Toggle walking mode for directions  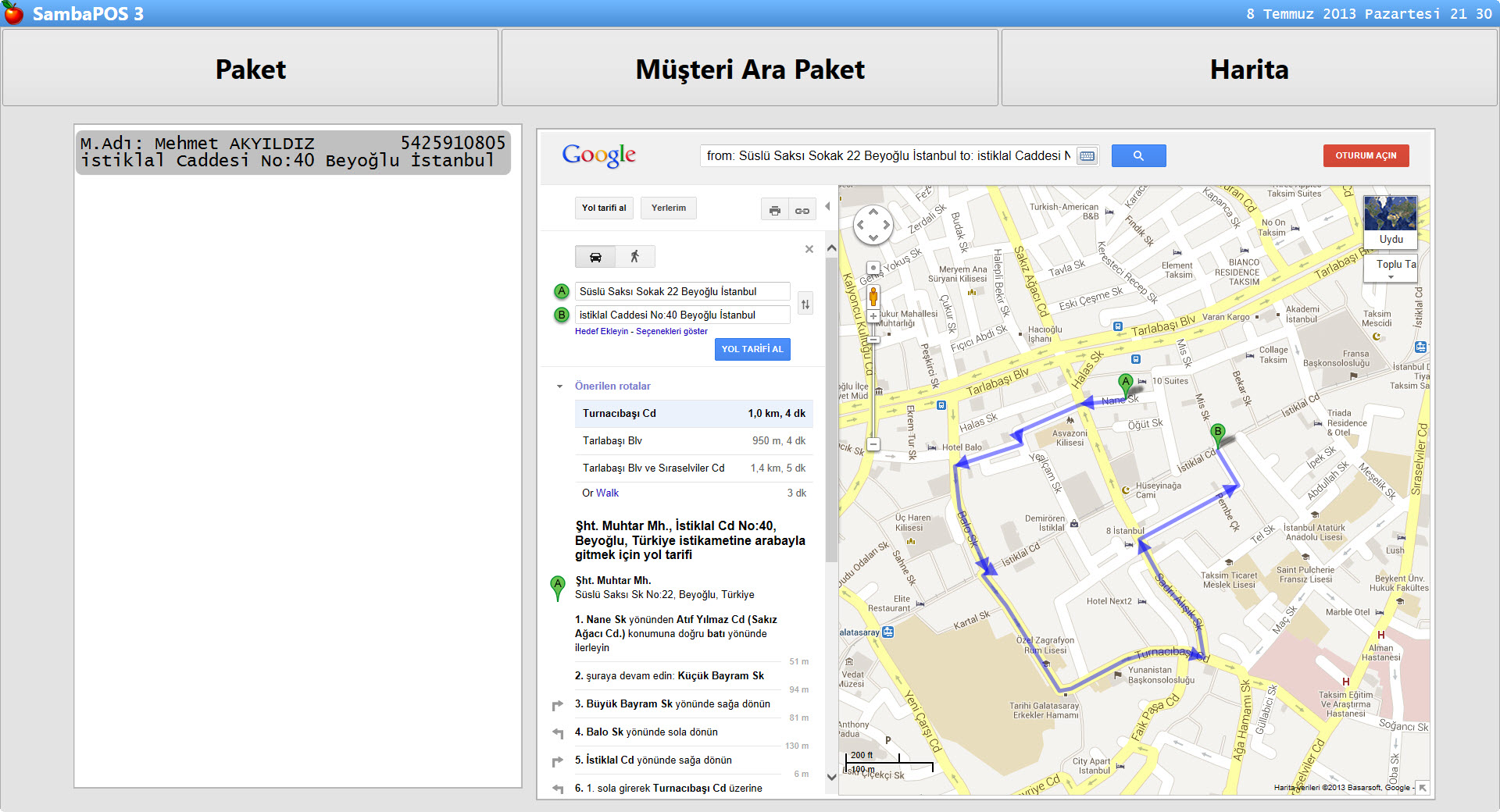[x=635, y=256]
